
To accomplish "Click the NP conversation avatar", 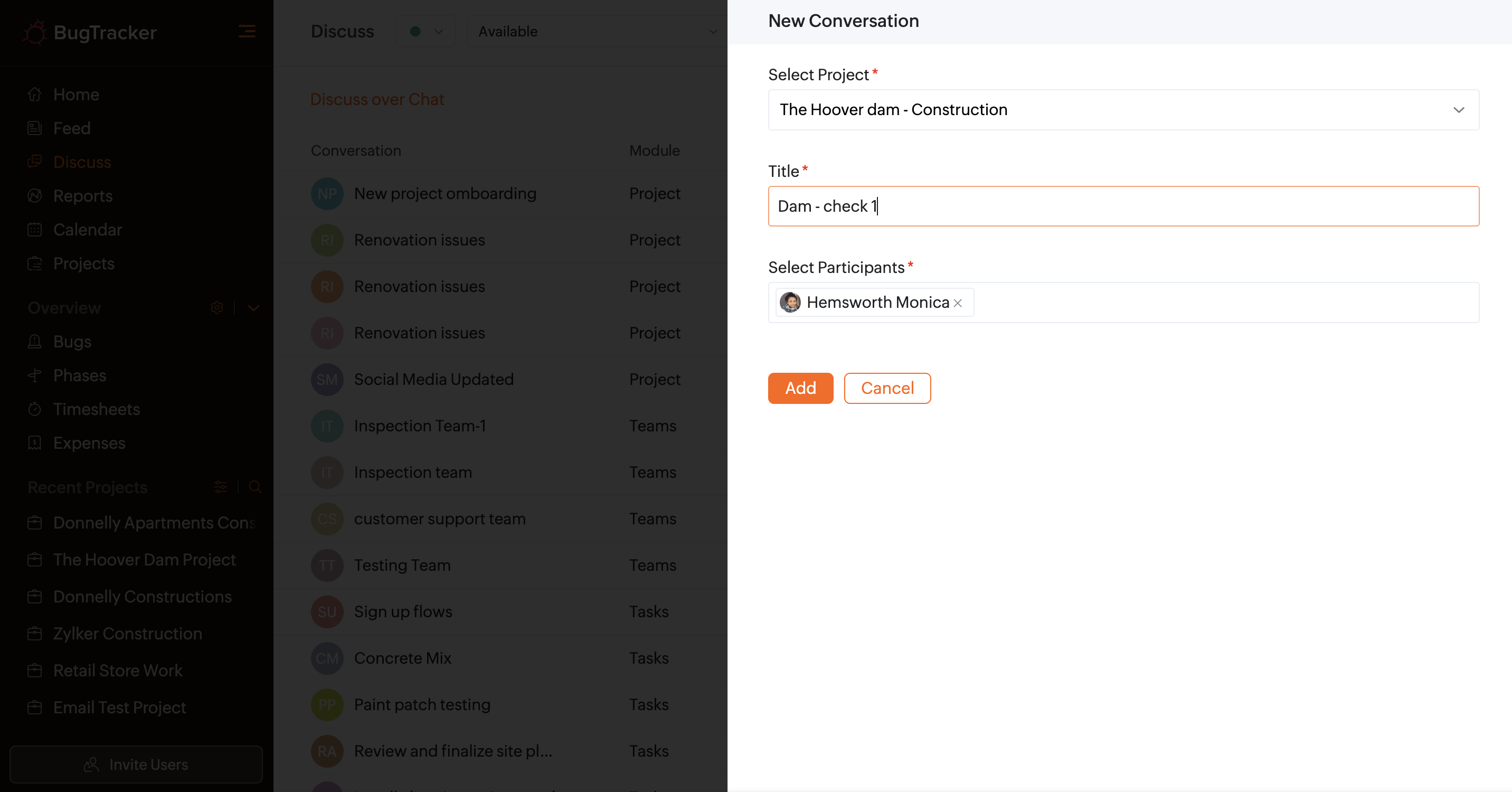I will point(326,194).
